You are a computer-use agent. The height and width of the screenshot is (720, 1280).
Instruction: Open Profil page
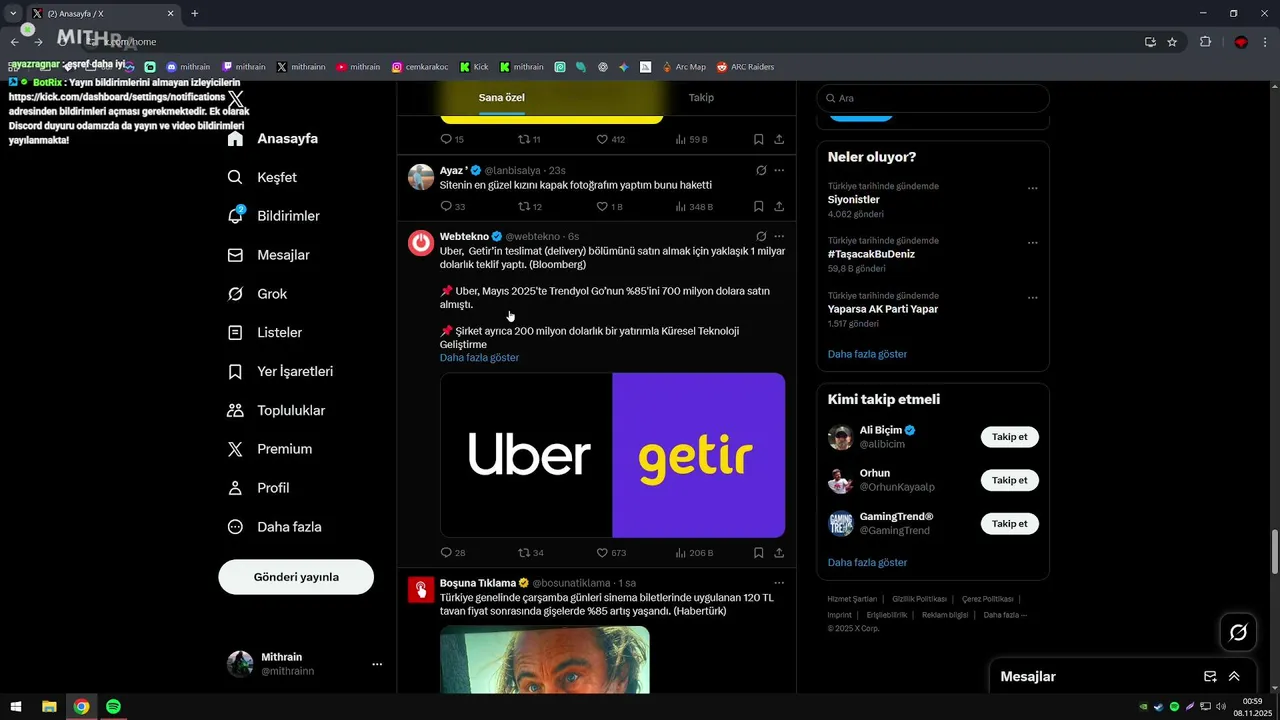point(258,488)
